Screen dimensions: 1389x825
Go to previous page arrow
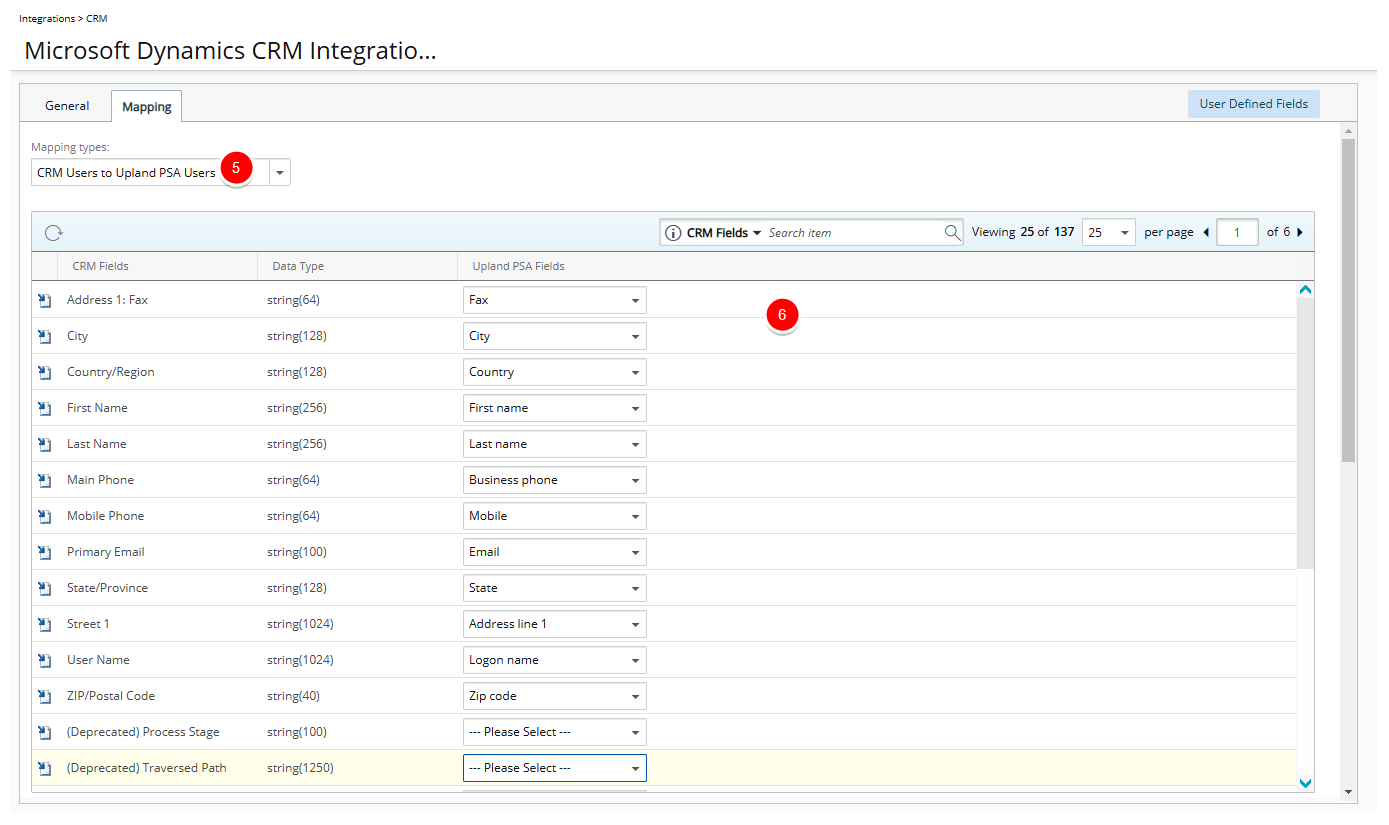(x=1206, y=232)
